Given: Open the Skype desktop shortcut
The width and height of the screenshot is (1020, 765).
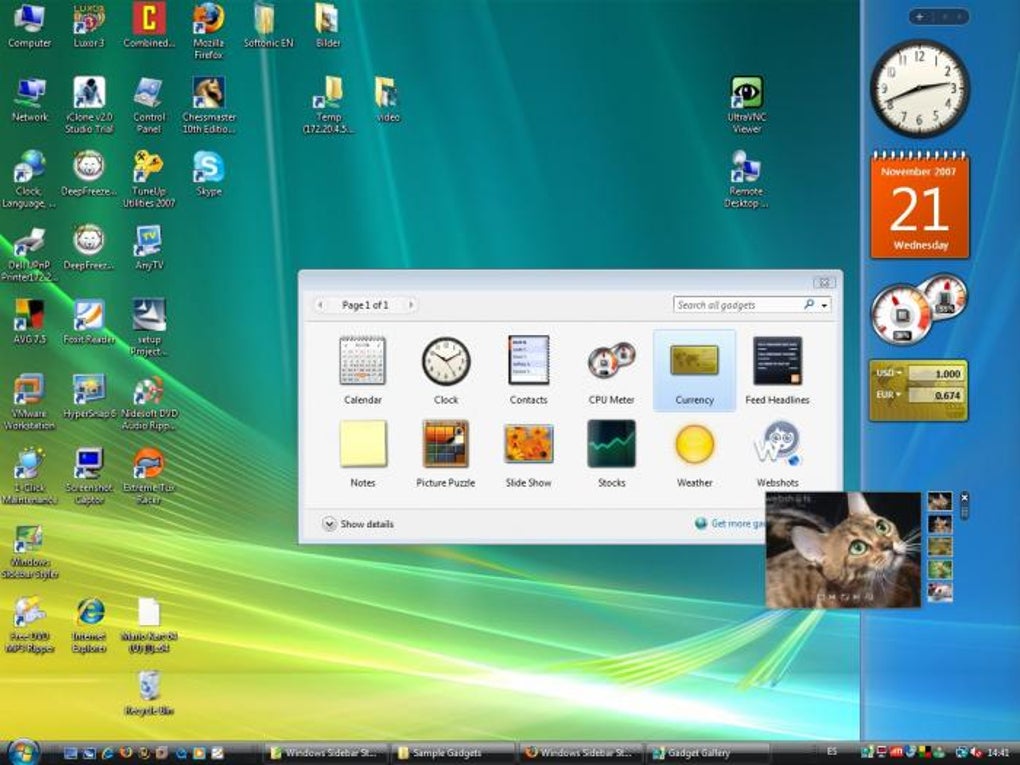Looking at the screenshot, I should click(208, 174).
